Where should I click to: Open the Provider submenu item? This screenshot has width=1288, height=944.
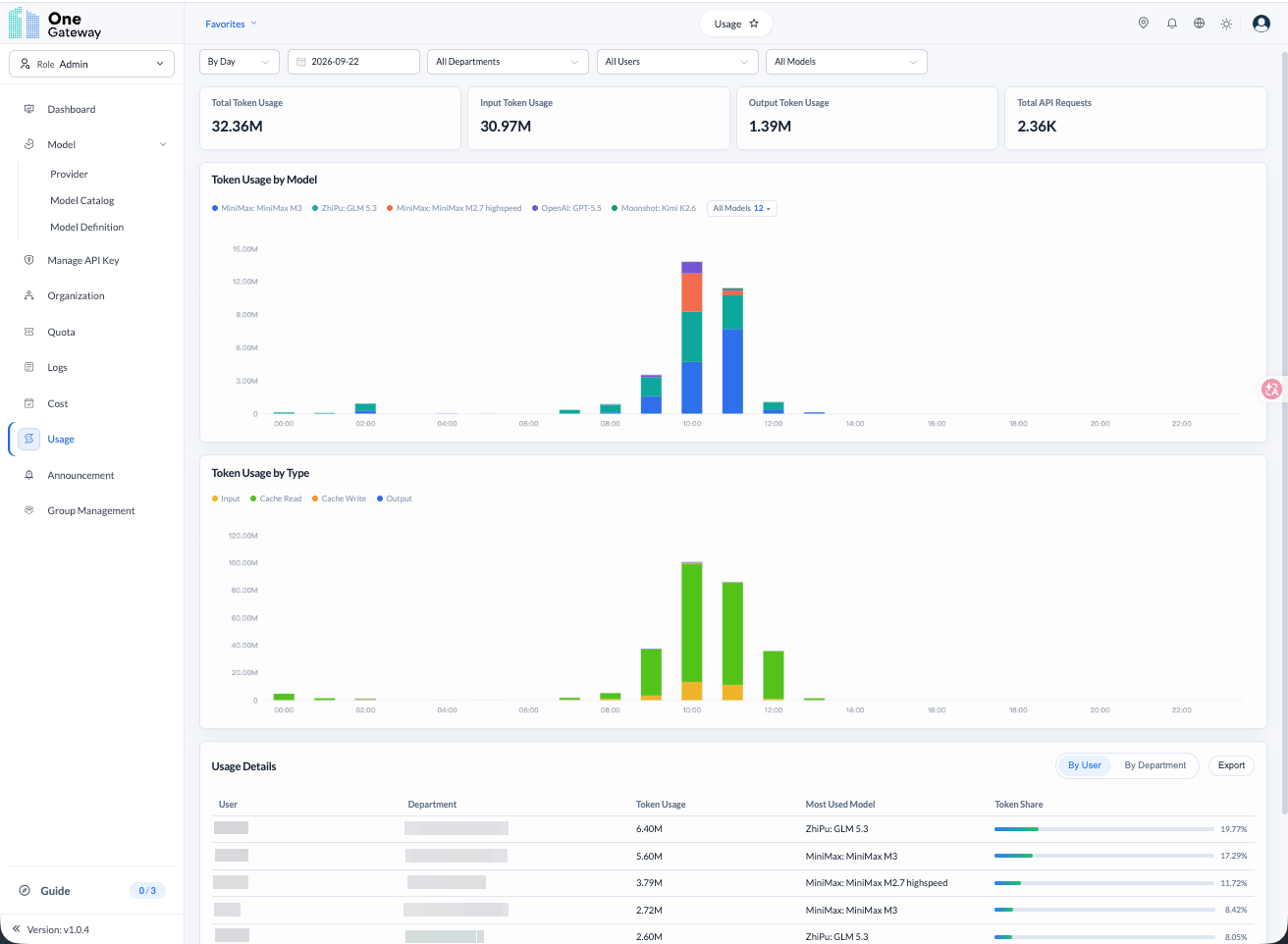pyautogui.click(x=70, y=174)
